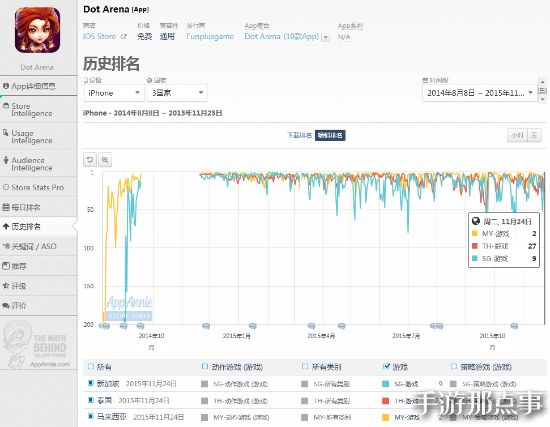Select 每日排名 in the sidebar
550x427 pixels.
tap(38, 207)
